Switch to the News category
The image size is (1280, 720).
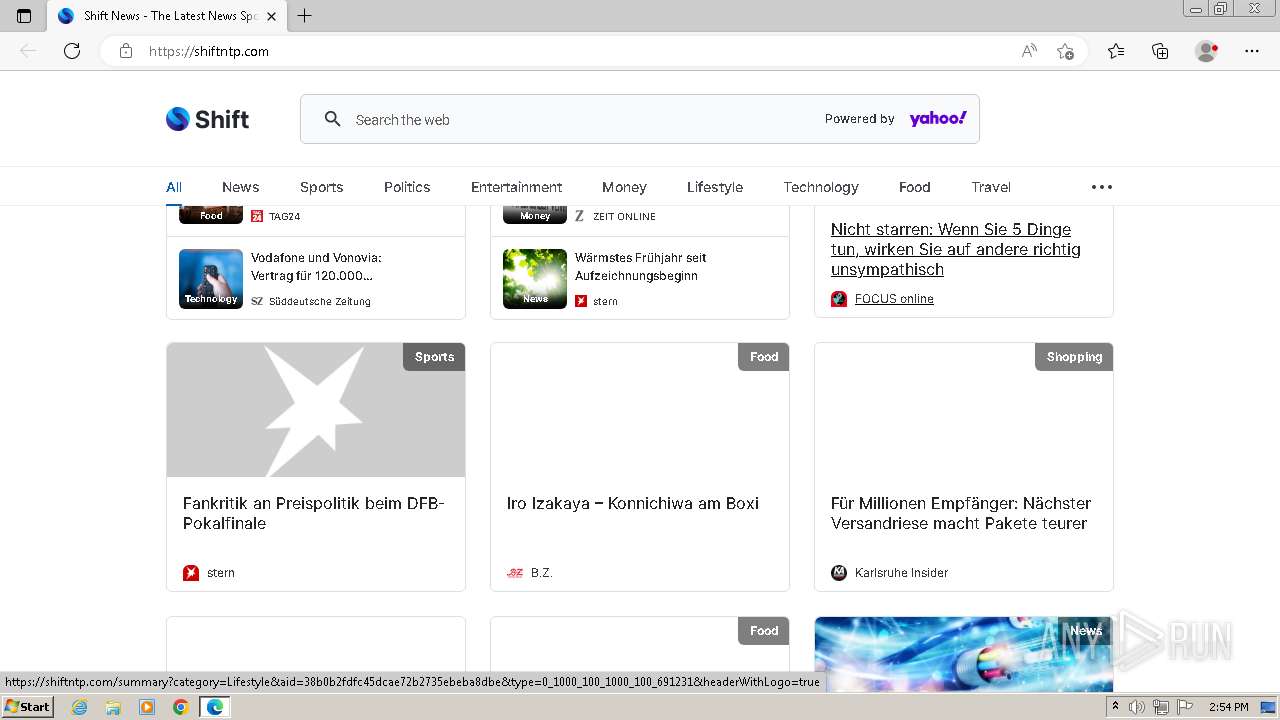[240, 187]
